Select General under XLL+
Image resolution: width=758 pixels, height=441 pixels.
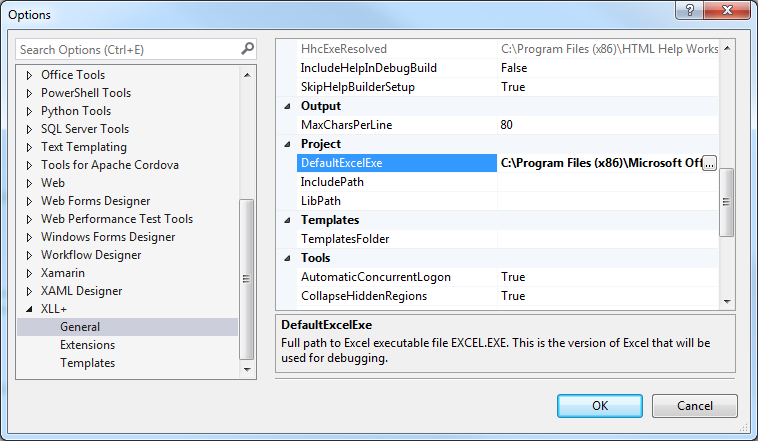pos(80,327)
